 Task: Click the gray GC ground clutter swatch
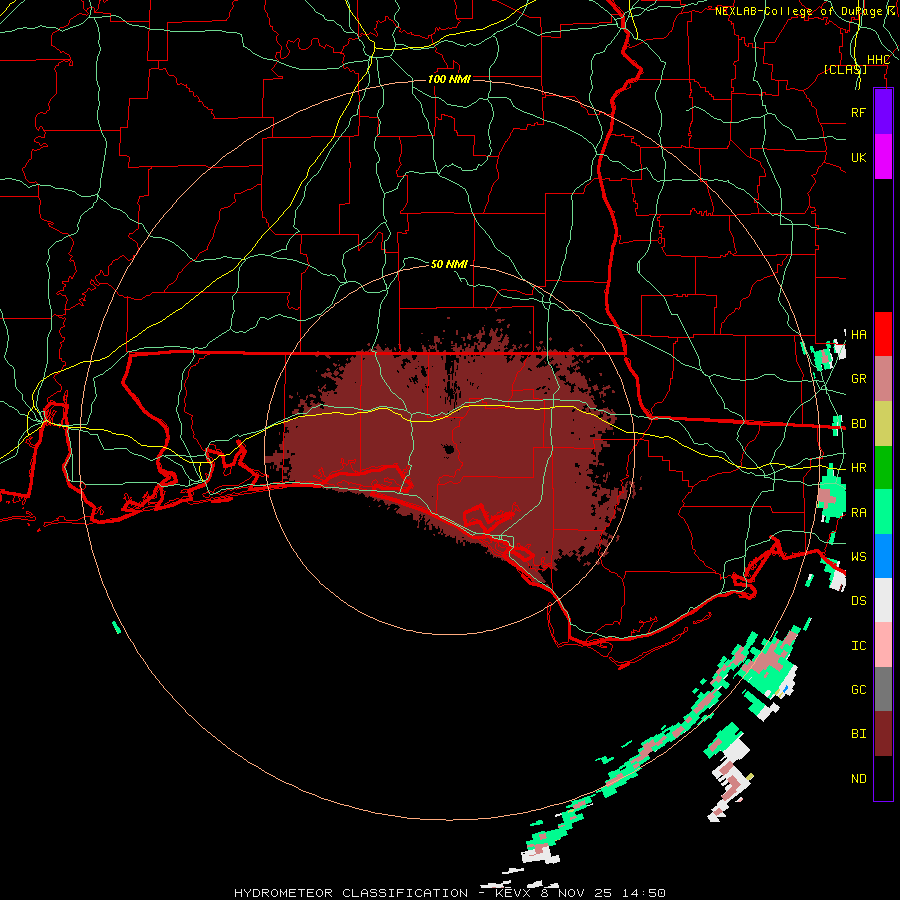tap(883, 689)
